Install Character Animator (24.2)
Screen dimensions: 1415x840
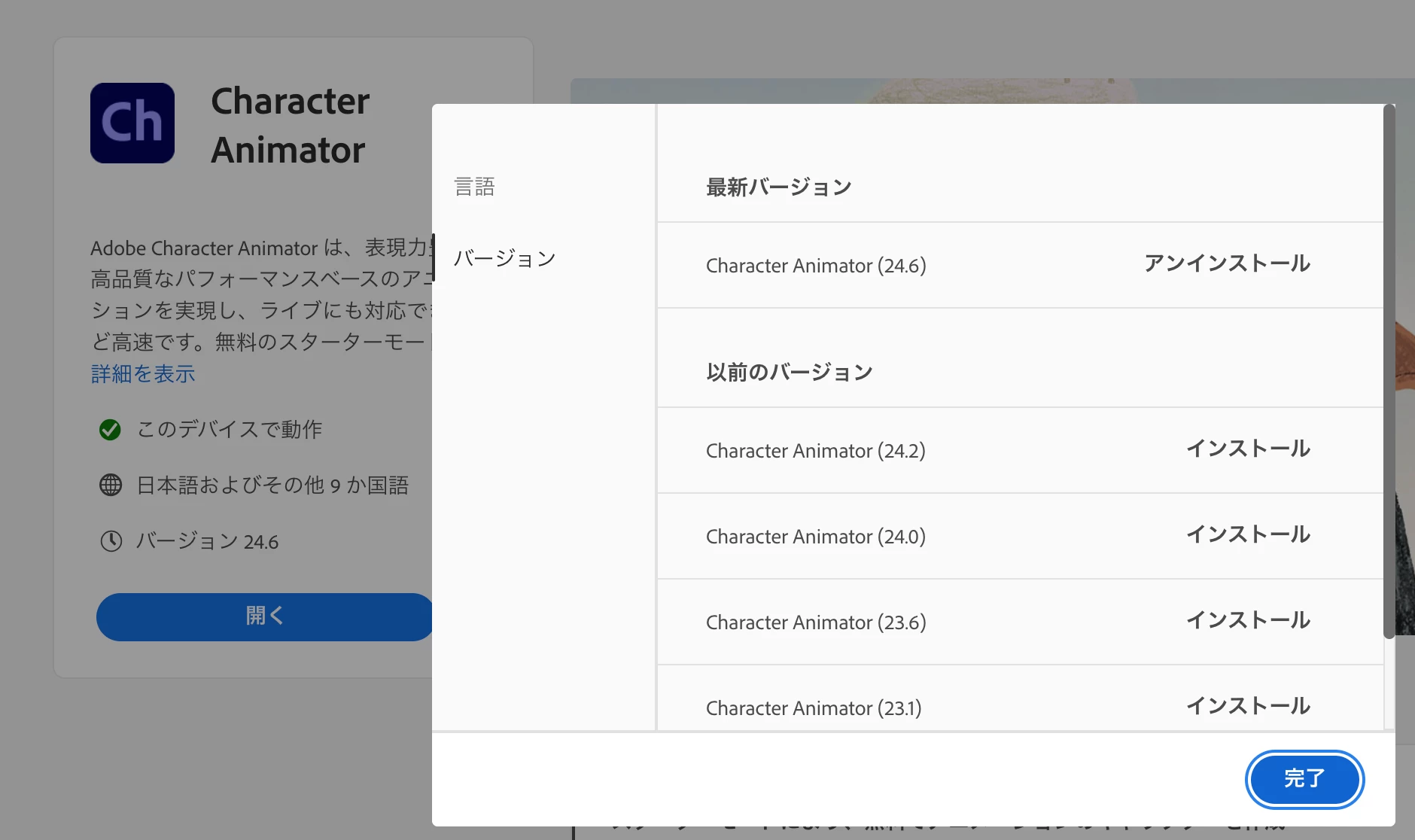pos(1248,449)
